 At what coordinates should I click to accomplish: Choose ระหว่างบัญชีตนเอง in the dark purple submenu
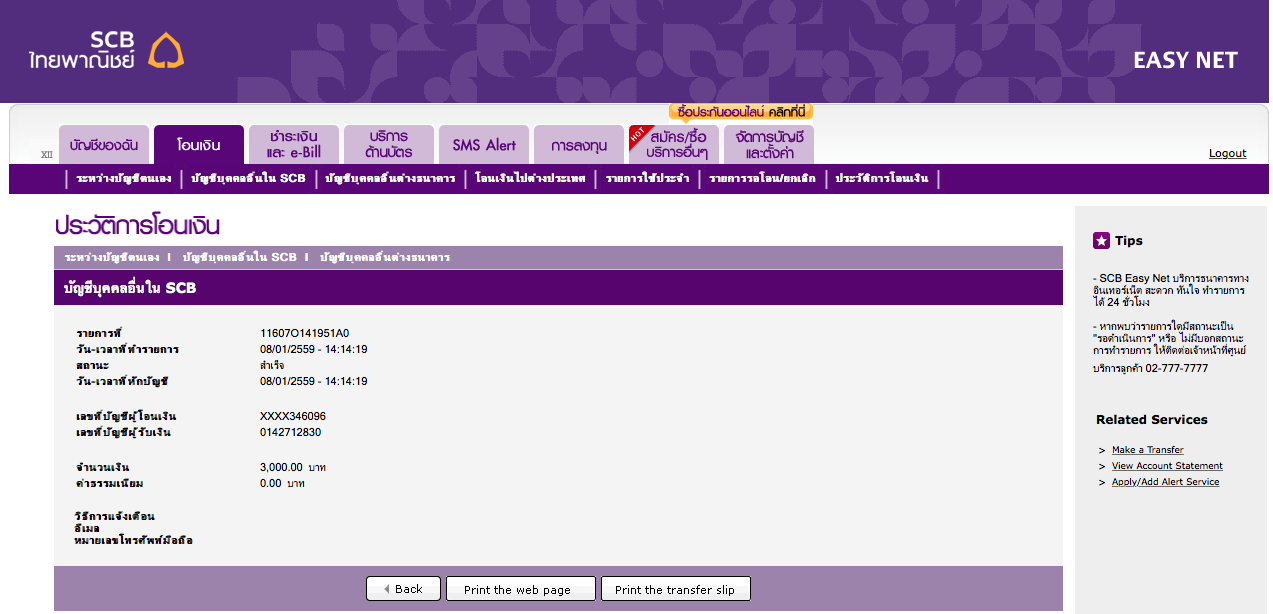point(124,179)
